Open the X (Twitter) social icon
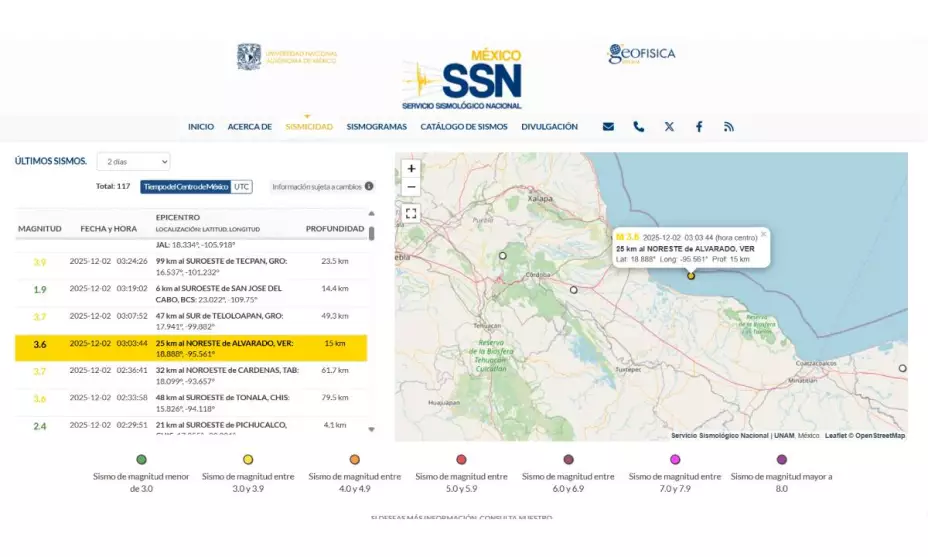The height and width of the screenshot is (557, 928). pos(669,127)
